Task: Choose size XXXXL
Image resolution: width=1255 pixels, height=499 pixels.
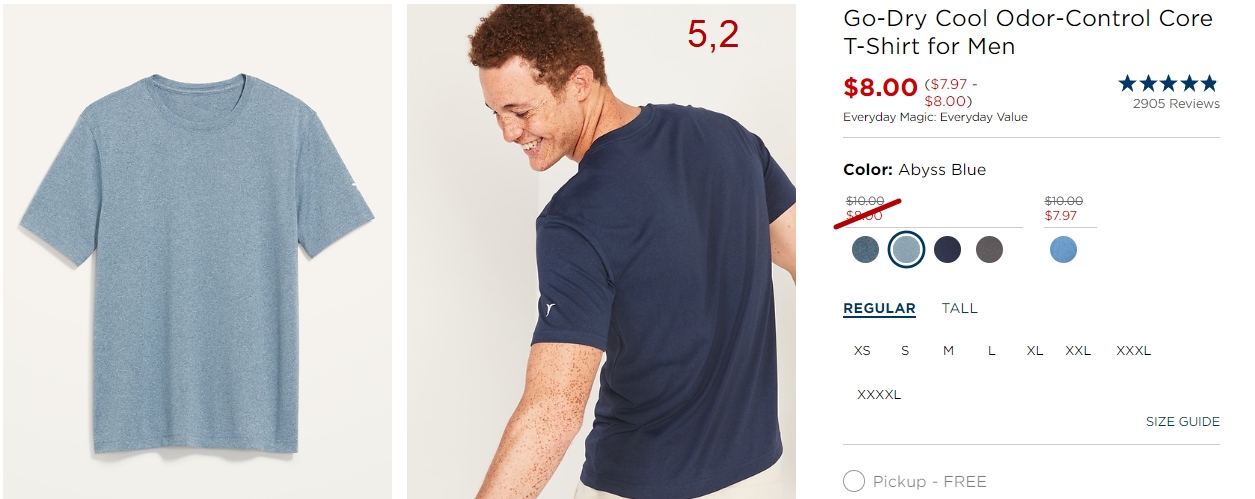Action: pyautogui.click(x=879, y=395)
